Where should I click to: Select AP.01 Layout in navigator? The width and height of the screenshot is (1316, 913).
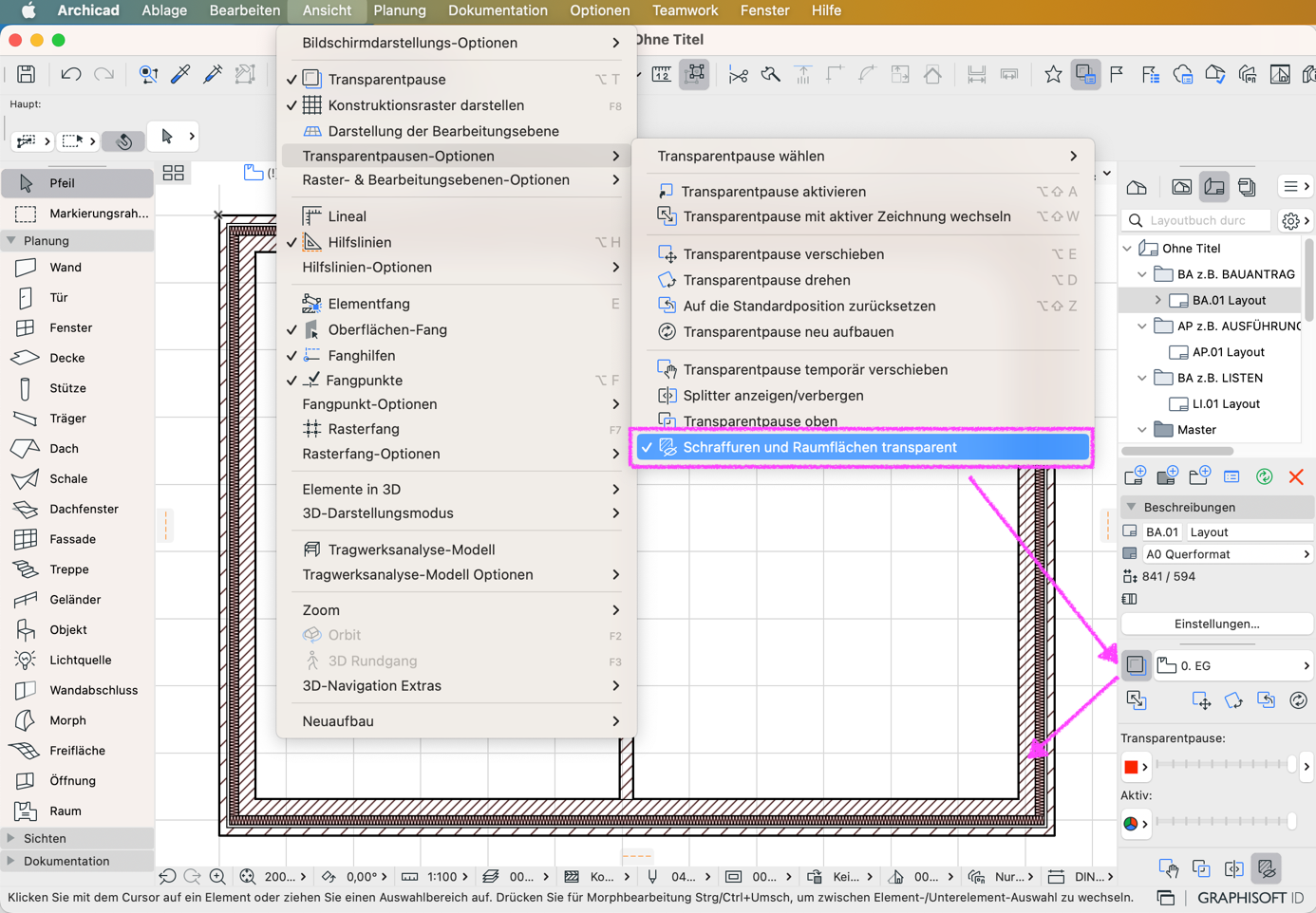coord(1228,352)
